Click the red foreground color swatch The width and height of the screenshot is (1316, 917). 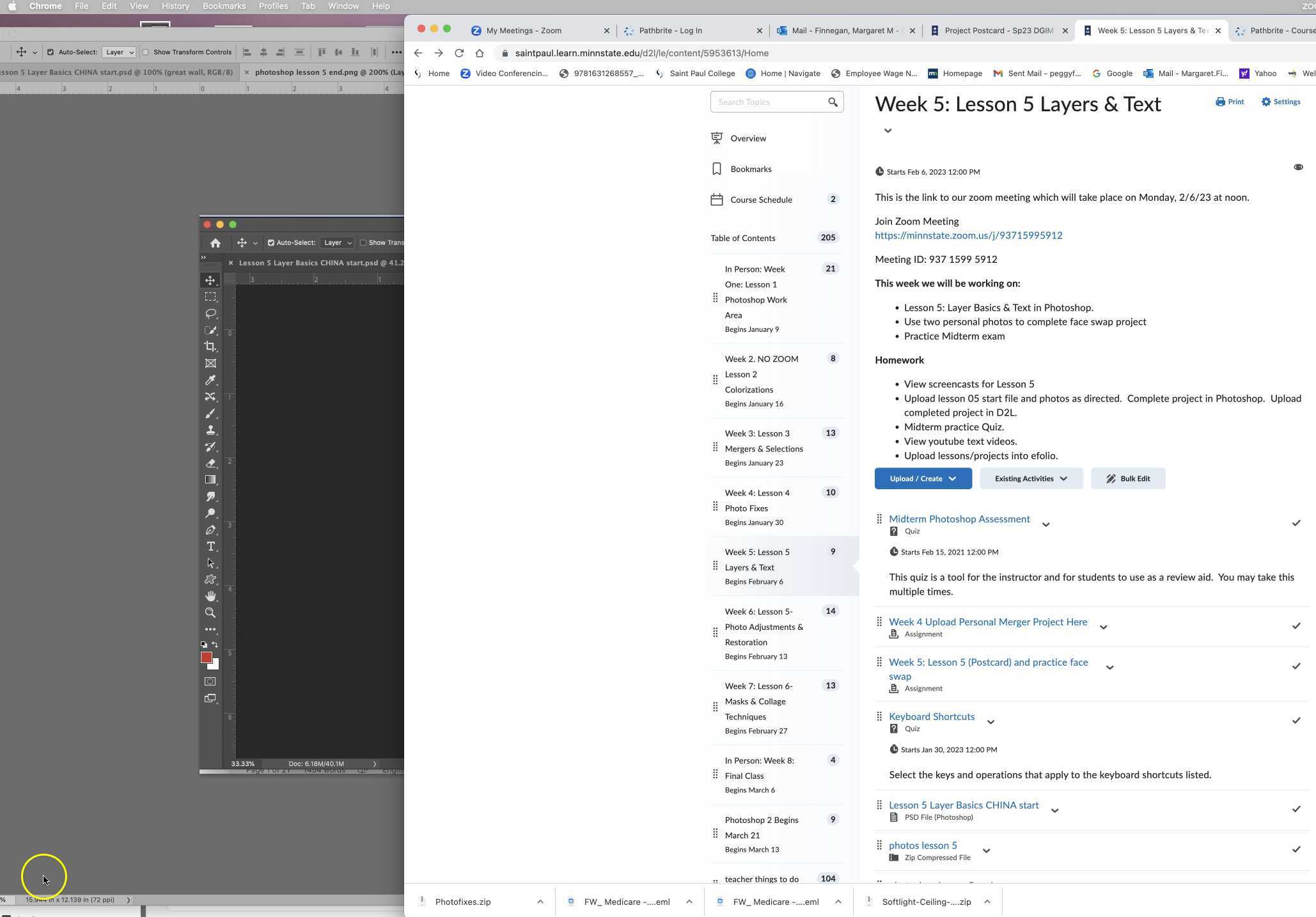click(x=206, y=657)
